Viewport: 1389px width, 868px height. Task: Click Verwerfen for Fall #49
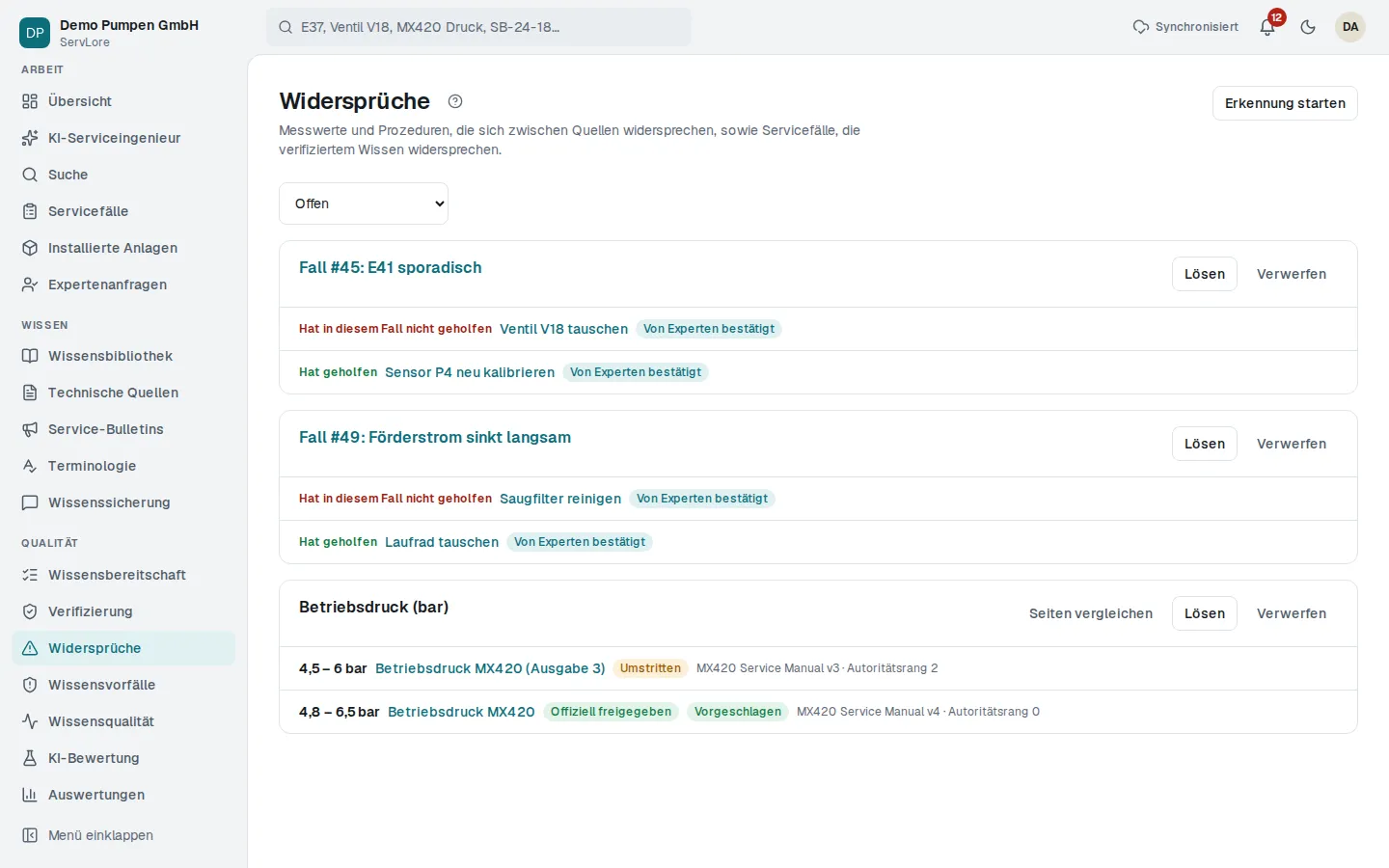1292,444
